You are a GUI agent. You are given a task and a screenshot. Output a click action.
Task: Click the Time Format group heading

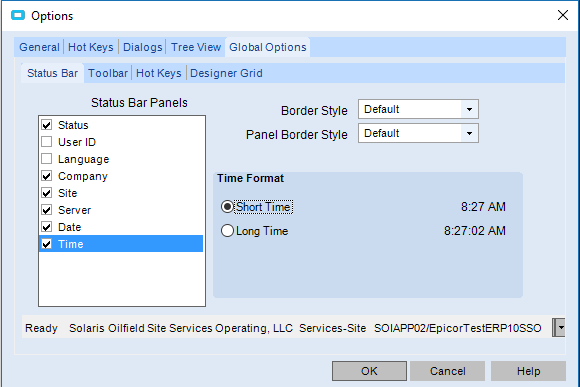[250, 178]
